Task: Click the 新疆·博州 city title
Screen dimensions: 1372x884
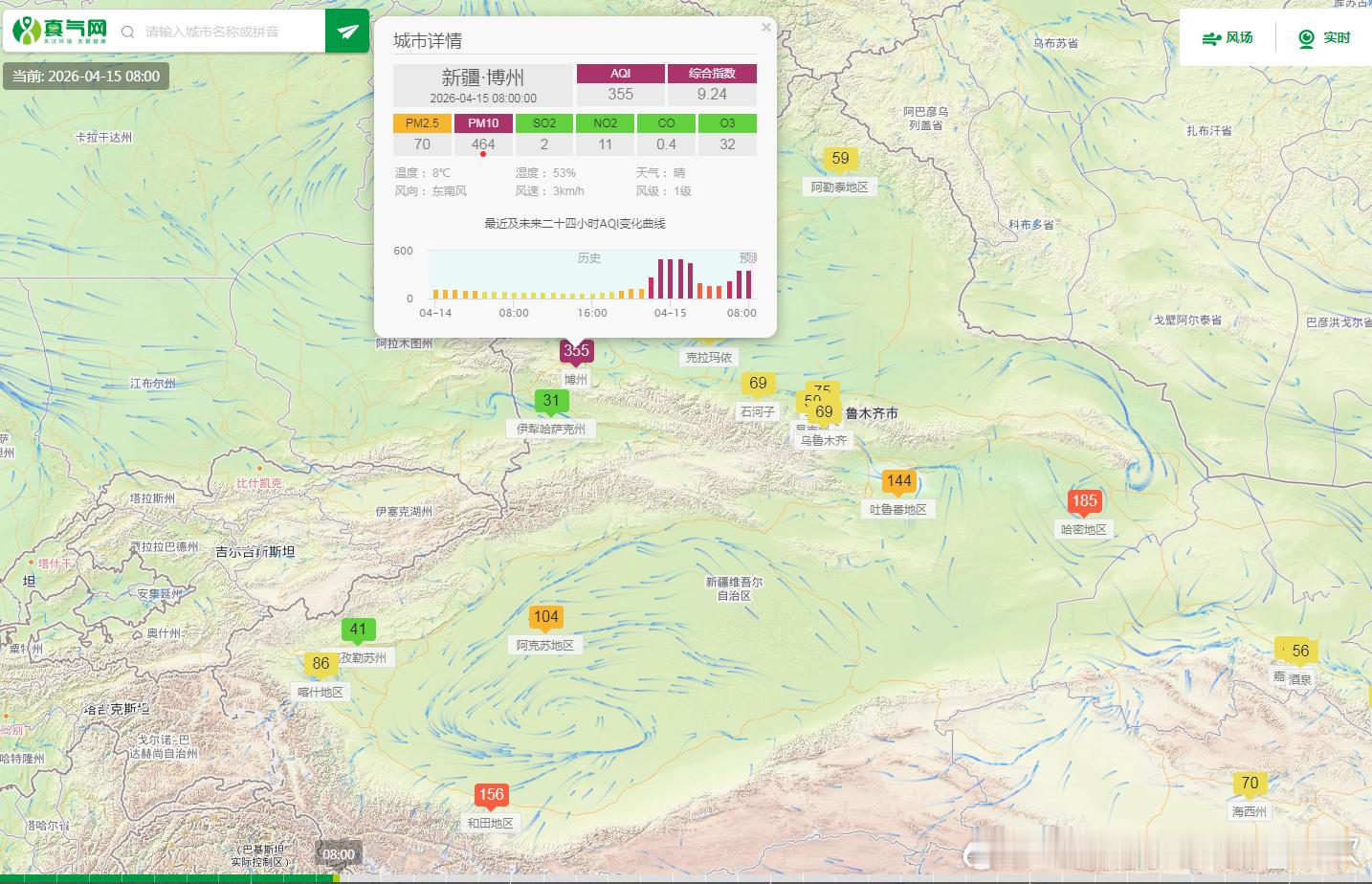Action: tap(483, 77)
